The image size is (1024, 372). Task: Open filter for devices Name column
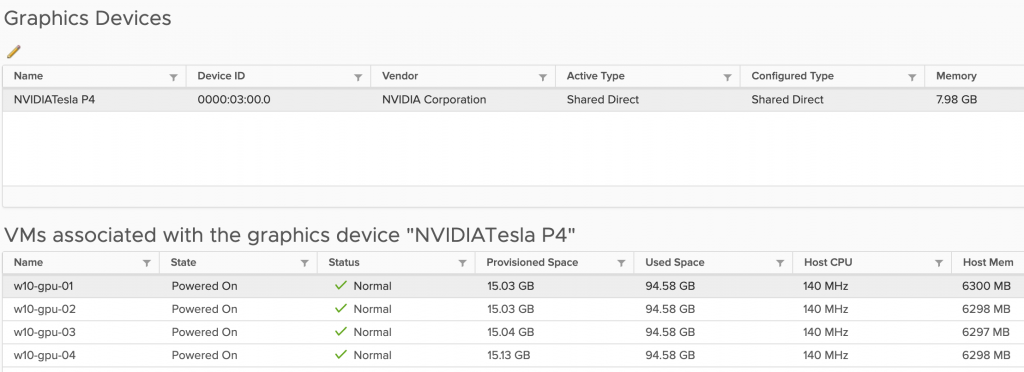[x=173, y=77]
